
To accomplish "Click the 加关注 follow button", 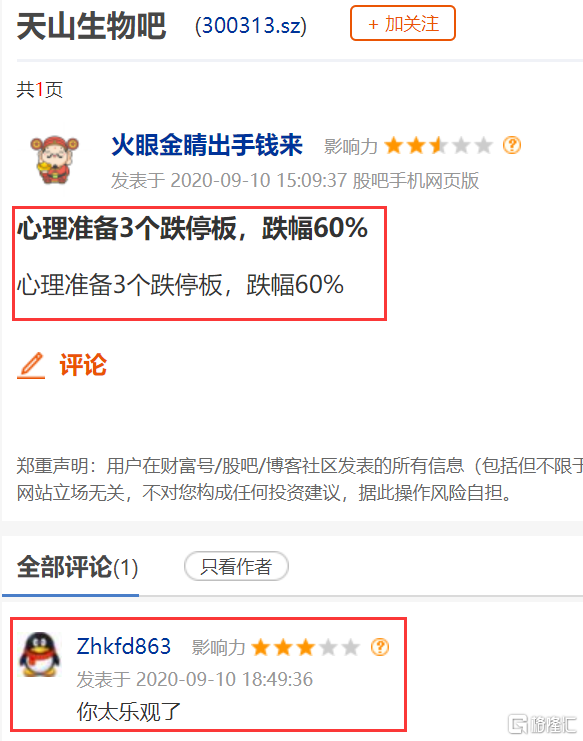I will click(x=403, y=23).
